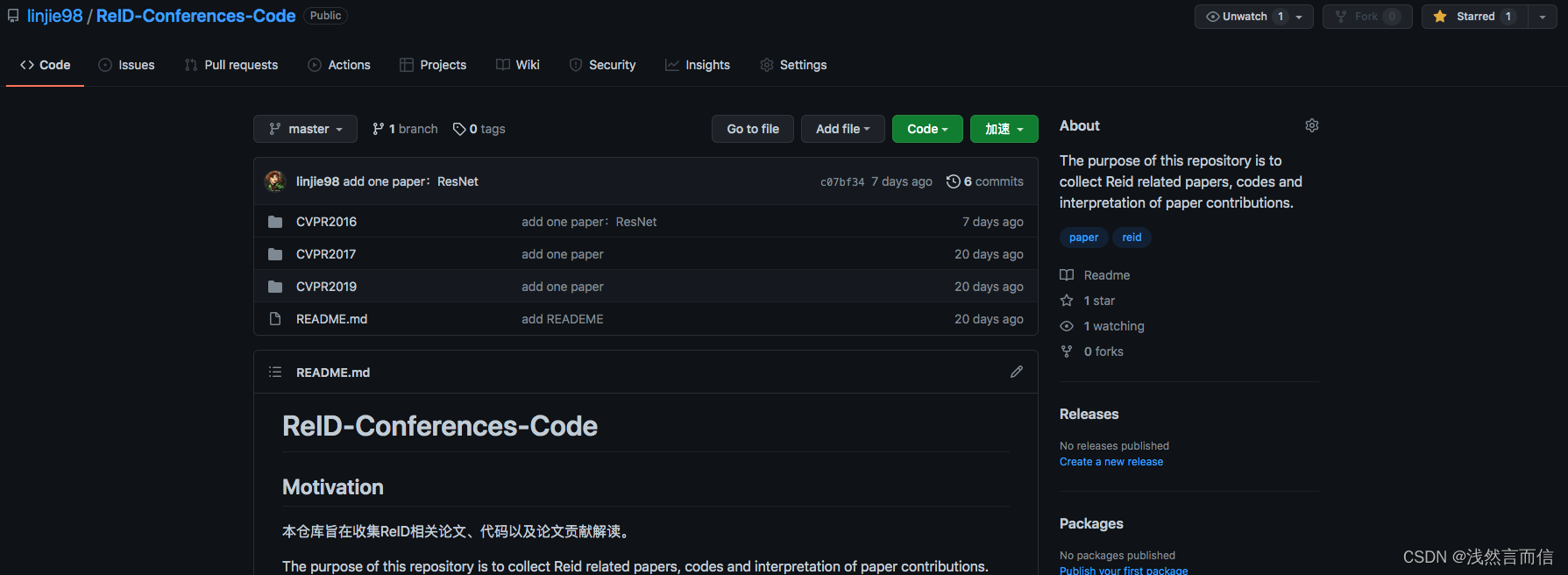Click the README.md file icon
Image resolution: width=1568 pixels, height=575 pixels.
coord(275,319)
